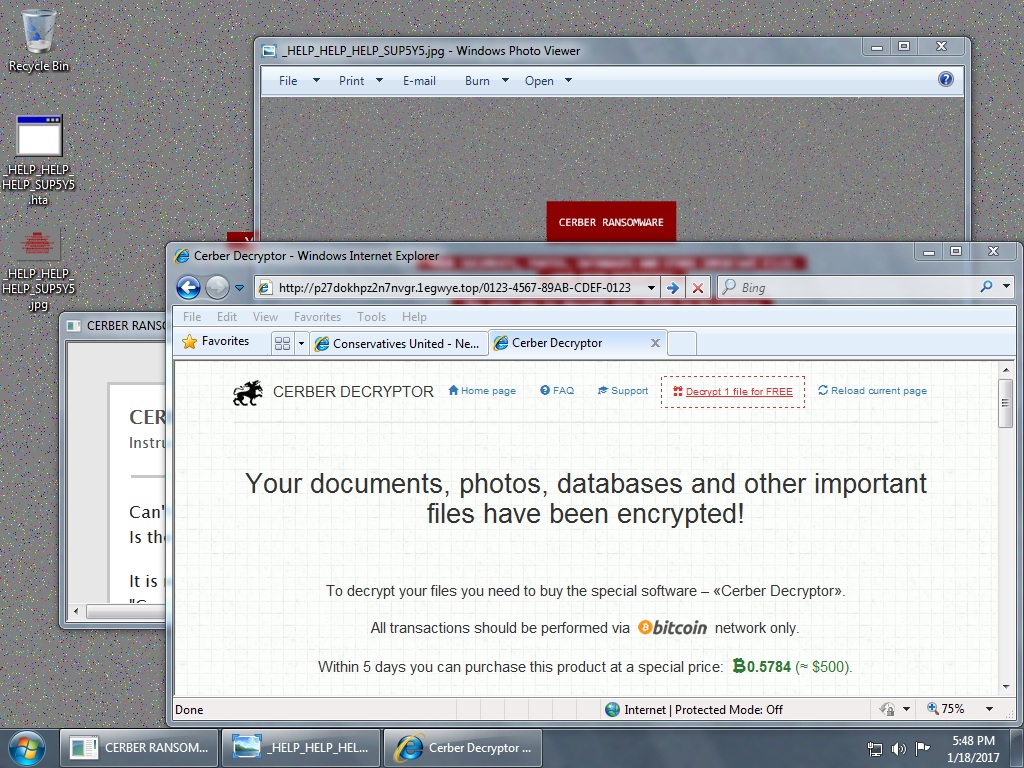Click Internet Protected Mode status zone
This screenshot has height=768, width=1024.
[694, 709]
